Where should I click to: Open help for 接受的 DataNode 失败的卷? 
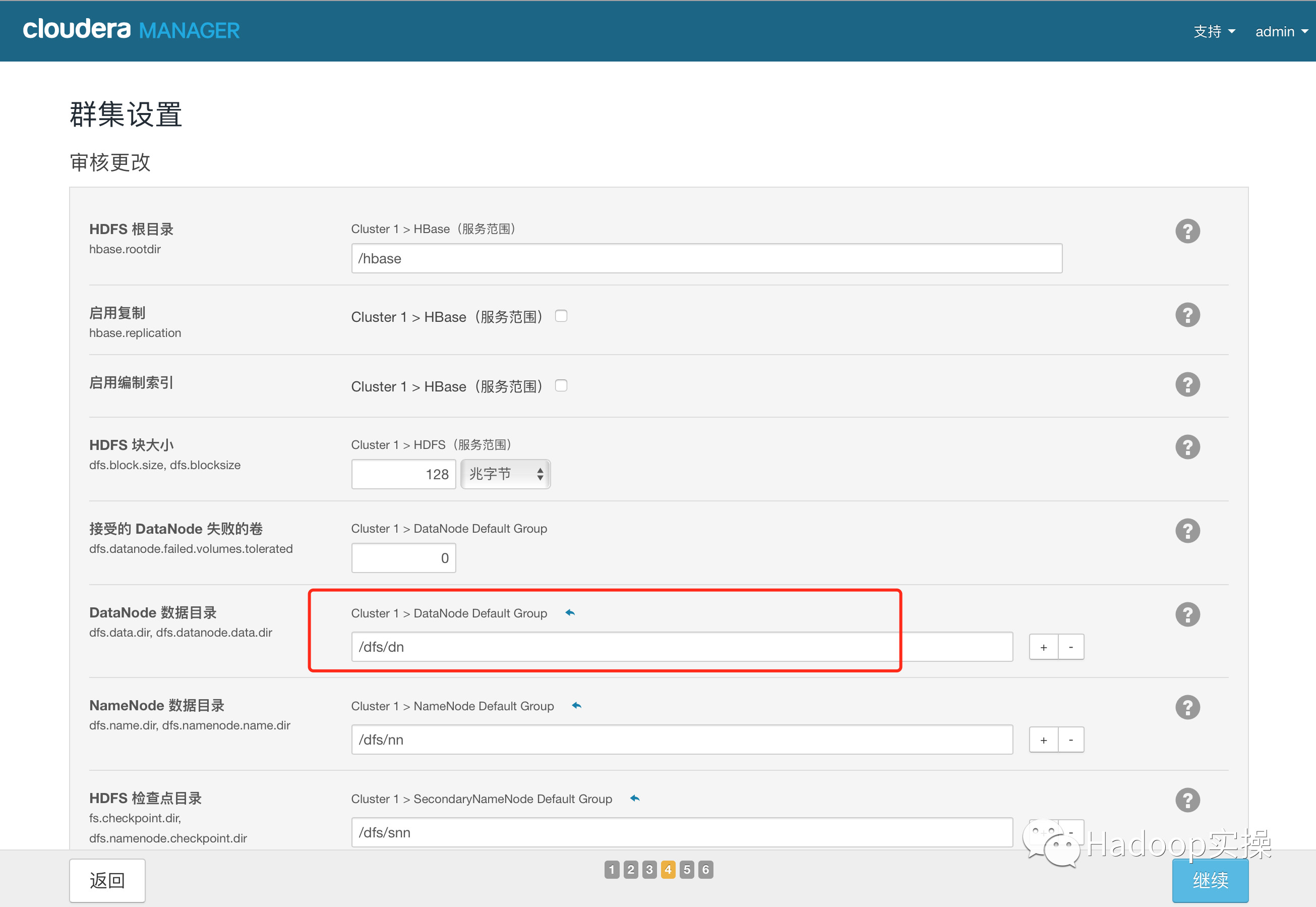[x=1187, y=531]
